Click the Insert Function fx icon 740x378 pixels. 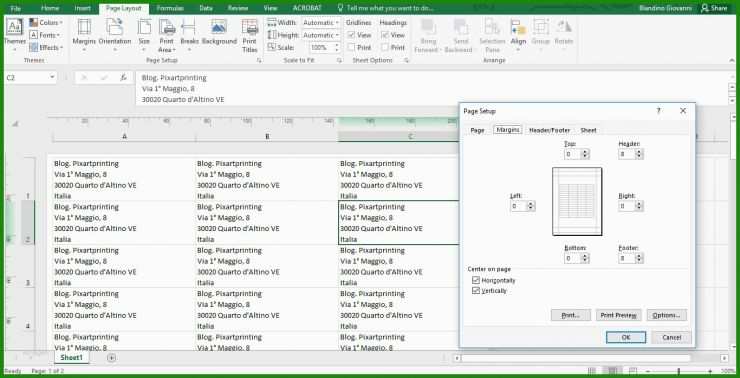(123, 77)
